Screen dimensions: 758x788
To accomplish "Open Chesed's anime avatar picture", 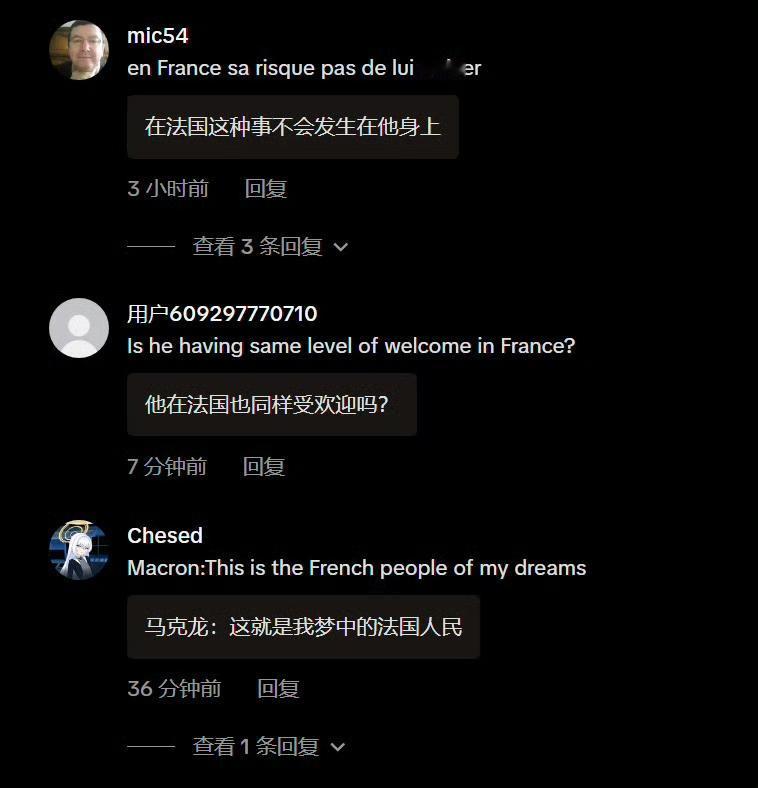I will pos(79,550).
